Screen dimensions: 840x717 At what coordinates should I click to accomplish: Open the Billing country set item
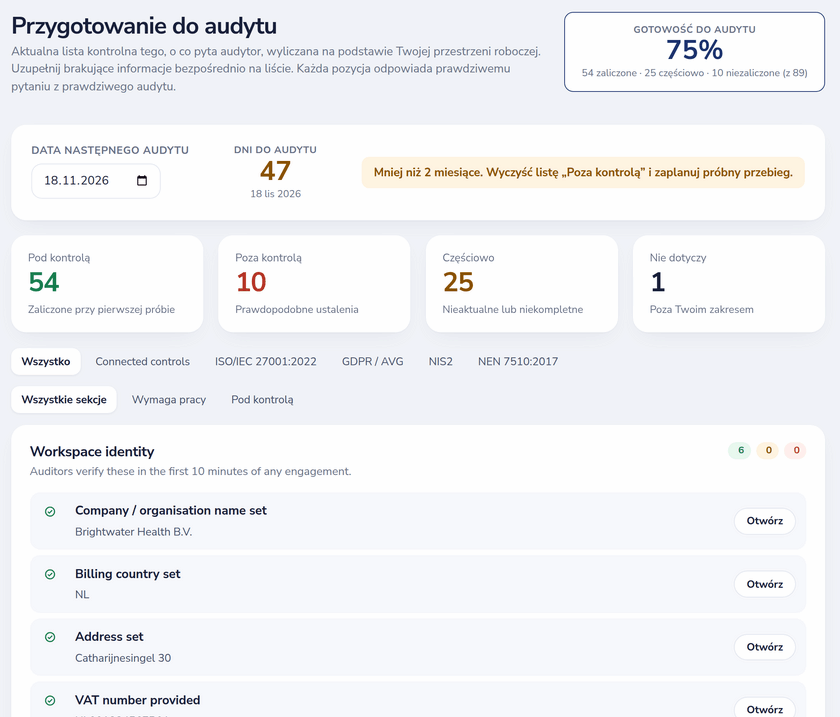tap(764, 584)
